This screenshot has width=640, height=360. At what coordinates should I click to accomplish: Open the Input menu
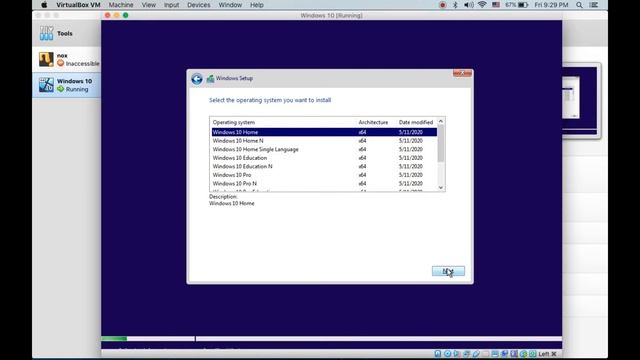coord(171,5)
